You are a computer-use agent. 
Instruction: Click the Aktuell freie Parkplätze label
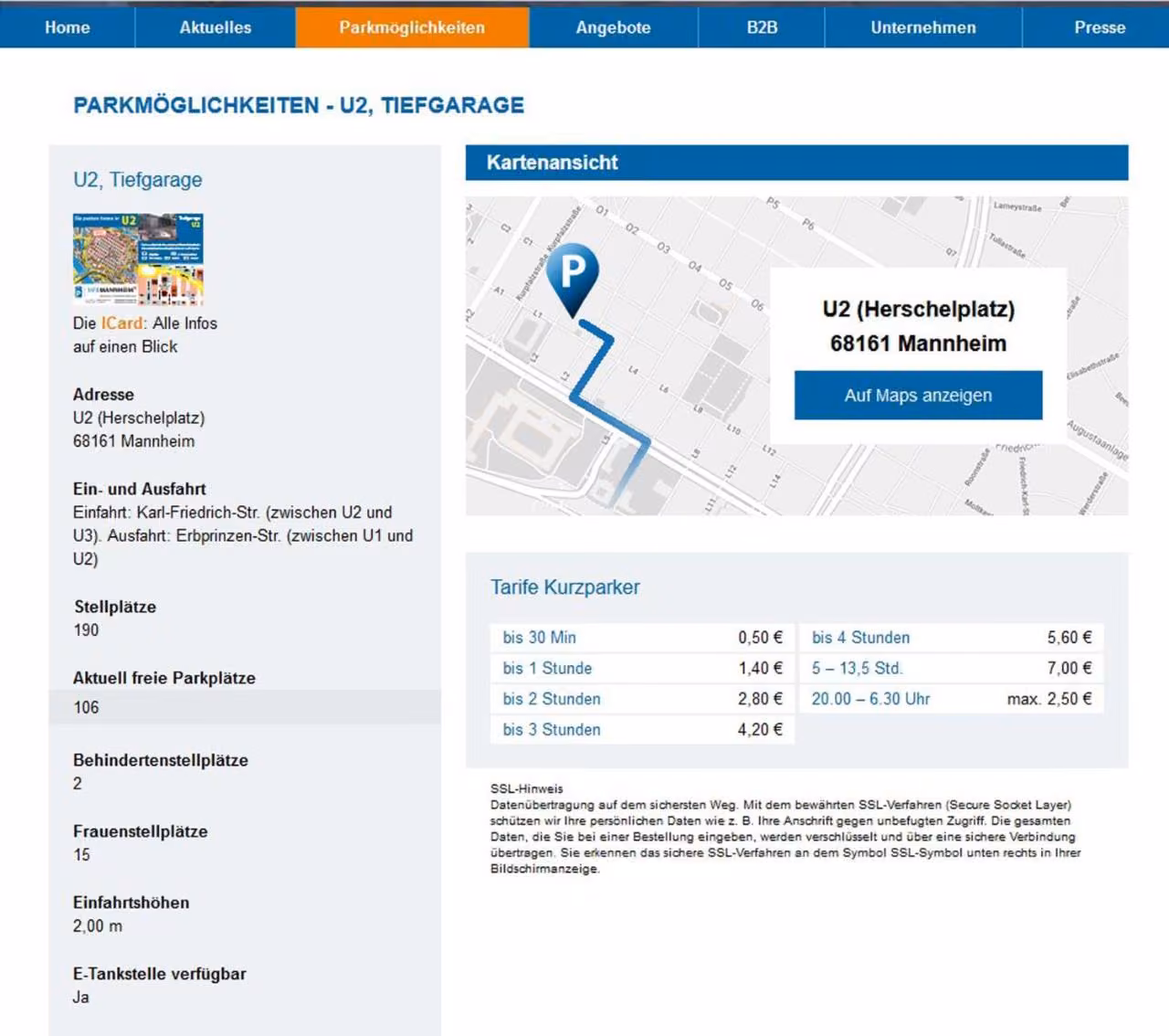[x=164, y=678]
